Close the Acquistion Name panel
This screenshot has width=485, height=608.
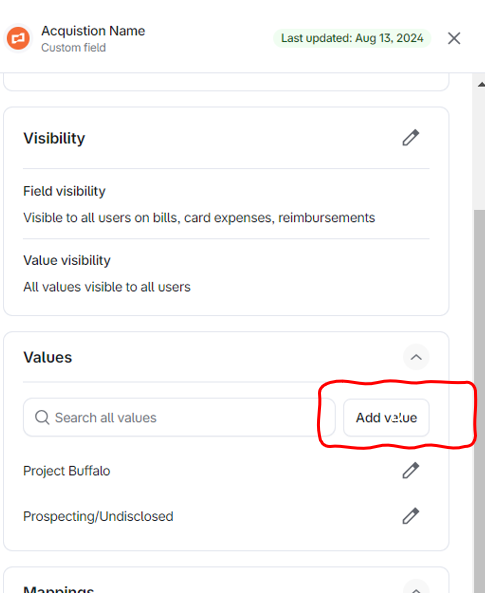454,38
